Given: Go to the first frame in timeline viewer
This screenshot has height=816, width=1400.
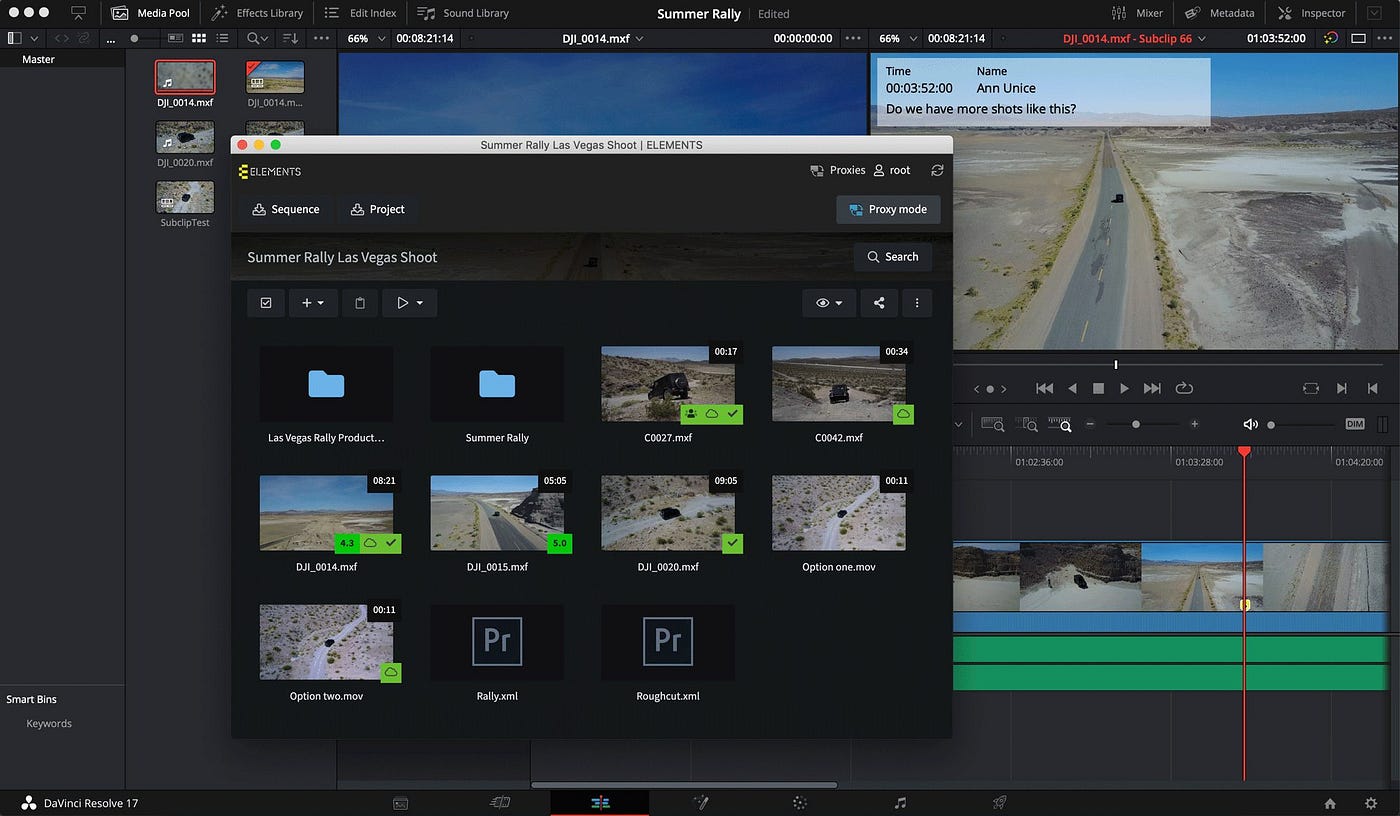Looking at the screenshot, I should [x=1045, y=388].
